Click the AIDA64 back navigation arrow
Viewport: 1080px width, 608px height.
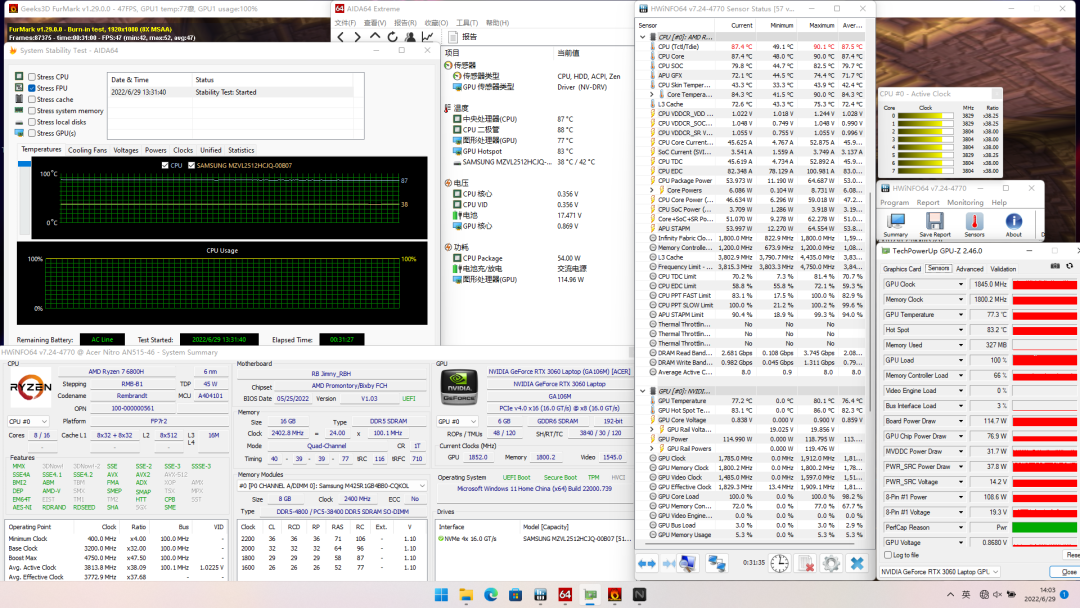point(342,37)
